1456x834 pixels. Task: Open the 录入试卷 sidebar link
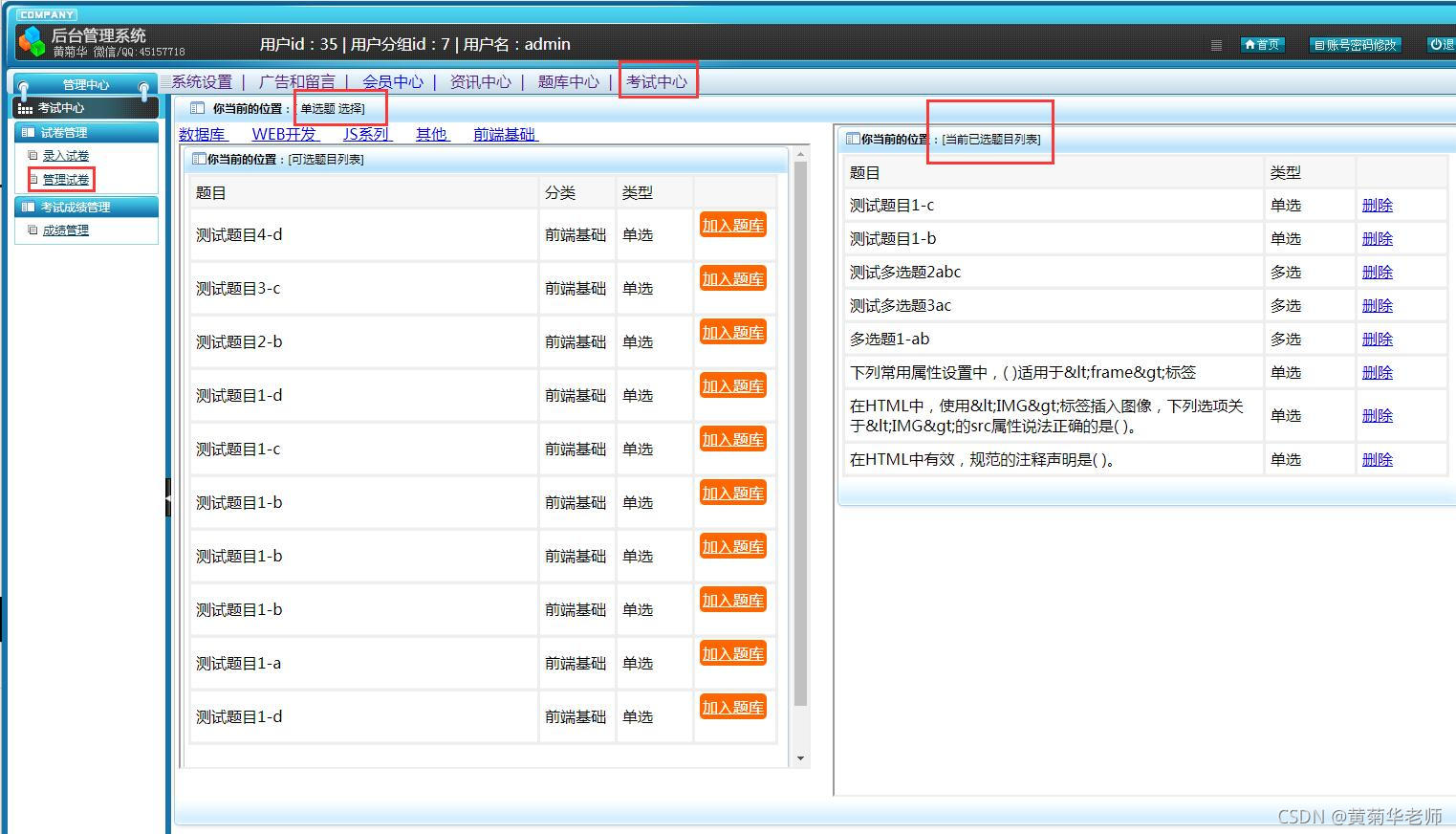66,156
